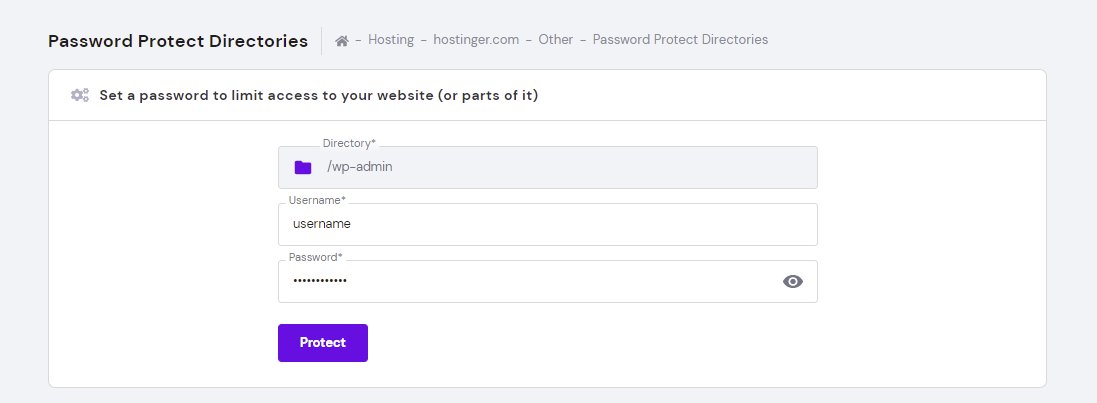Click the 'Set a password' section heading
Screen dimensions: 1097x403
319,96
